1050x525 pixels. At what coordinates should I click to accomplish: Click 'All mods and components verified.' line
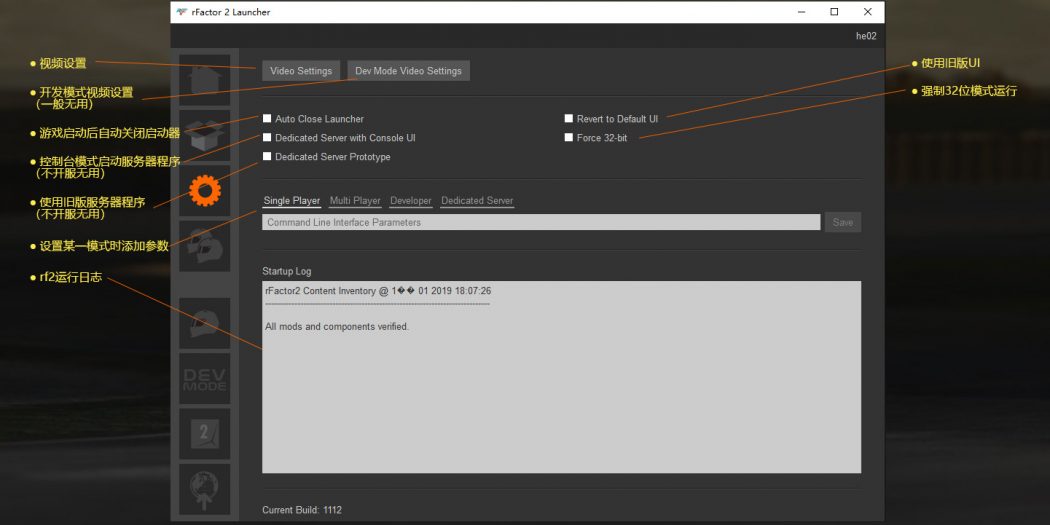337,327
